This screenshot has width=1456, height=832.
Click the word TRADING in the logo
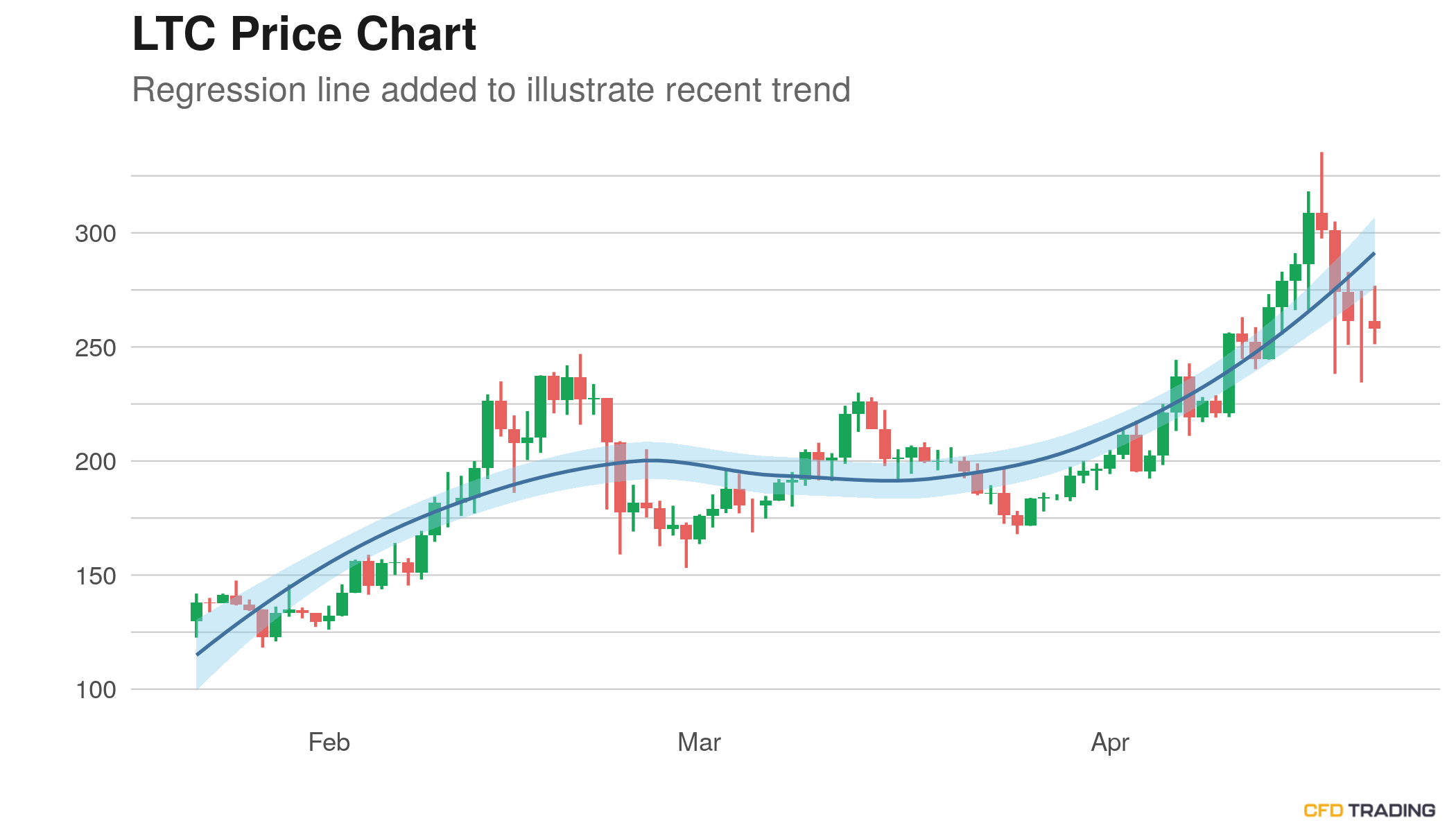(1392, 810)
